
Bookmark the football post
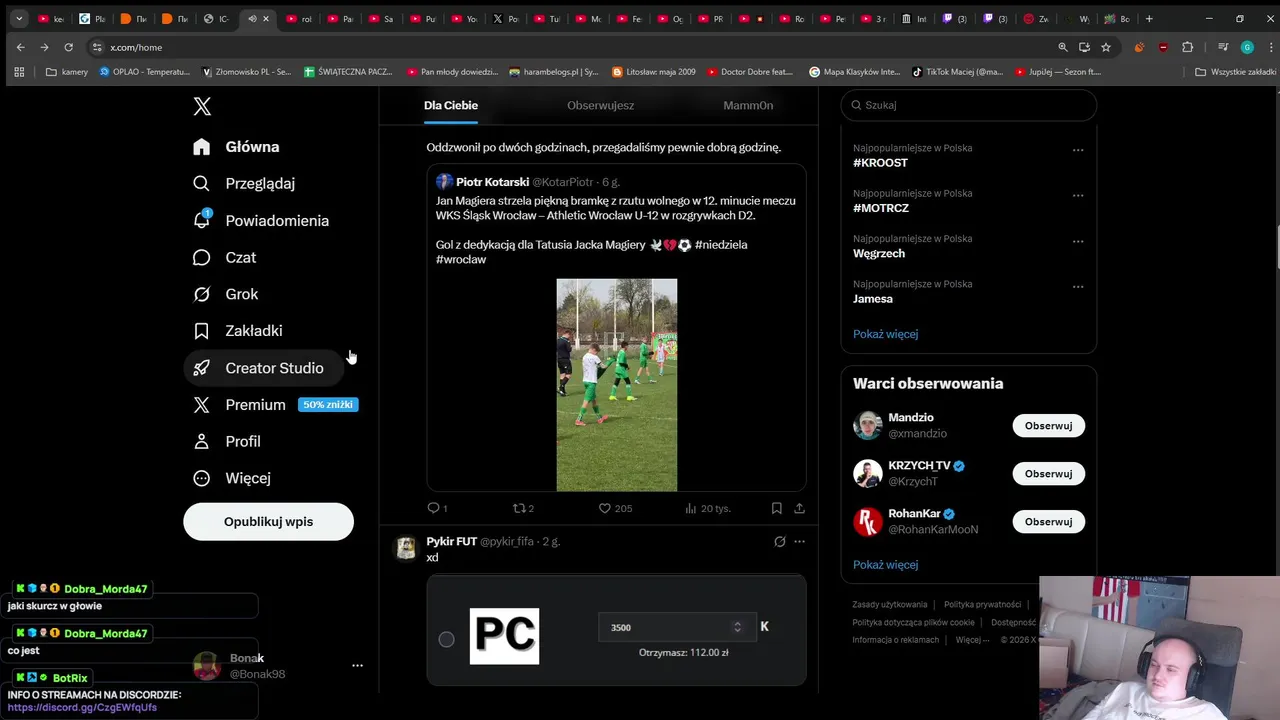[x=776, y=508]
